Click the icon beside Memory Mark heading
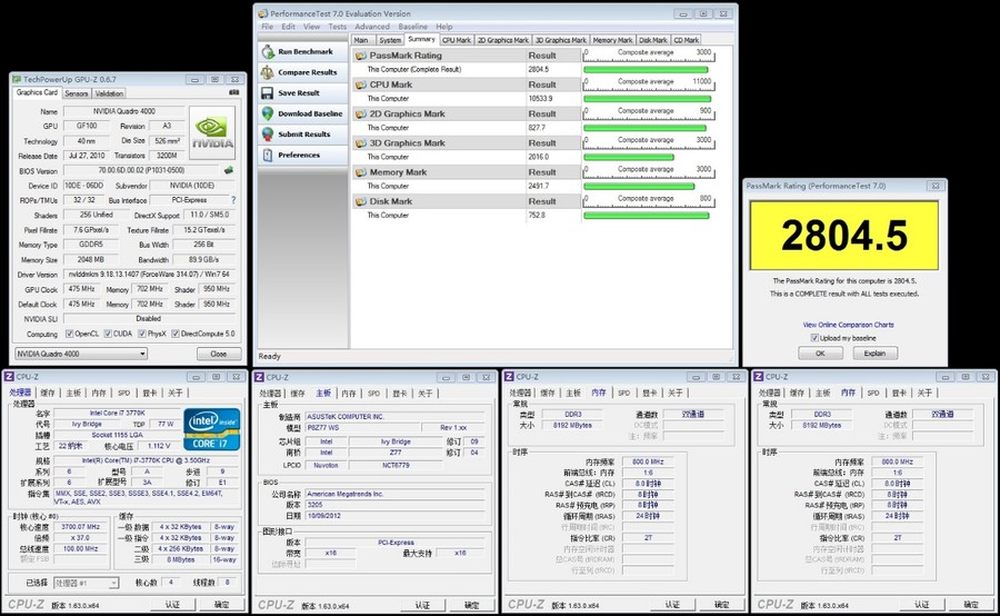Viewport: 1000px width, 616px height. [361, 172]
